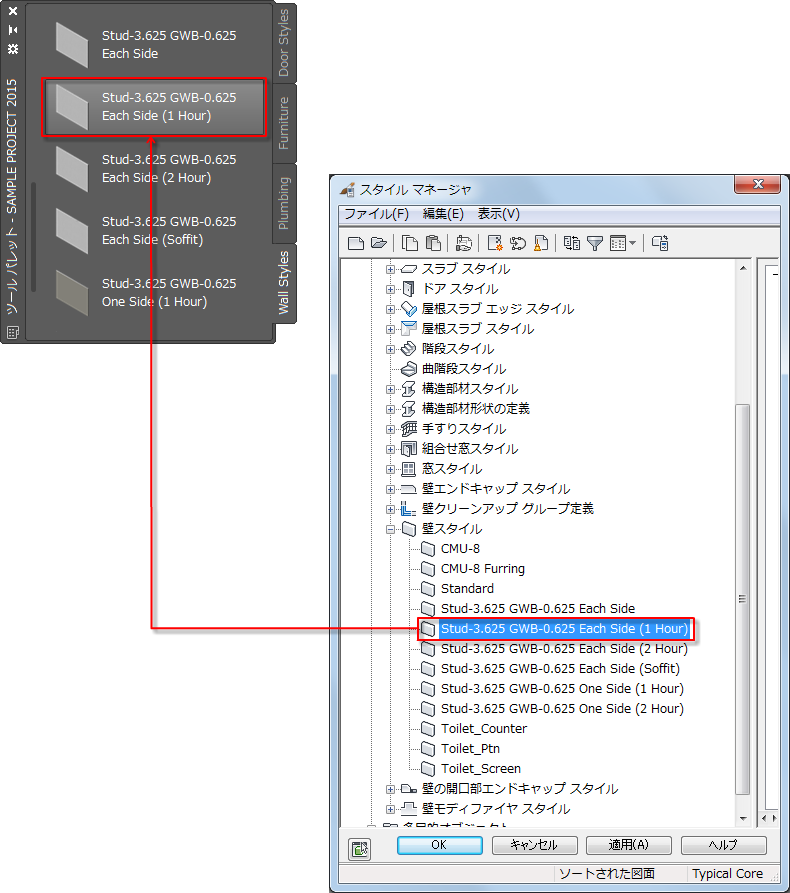Image resolution: width=790 pixels, height=893 pixels.
Task: Select the 'Each Side (2 Hour)' wall palette tool
Action: pos(154,169)
